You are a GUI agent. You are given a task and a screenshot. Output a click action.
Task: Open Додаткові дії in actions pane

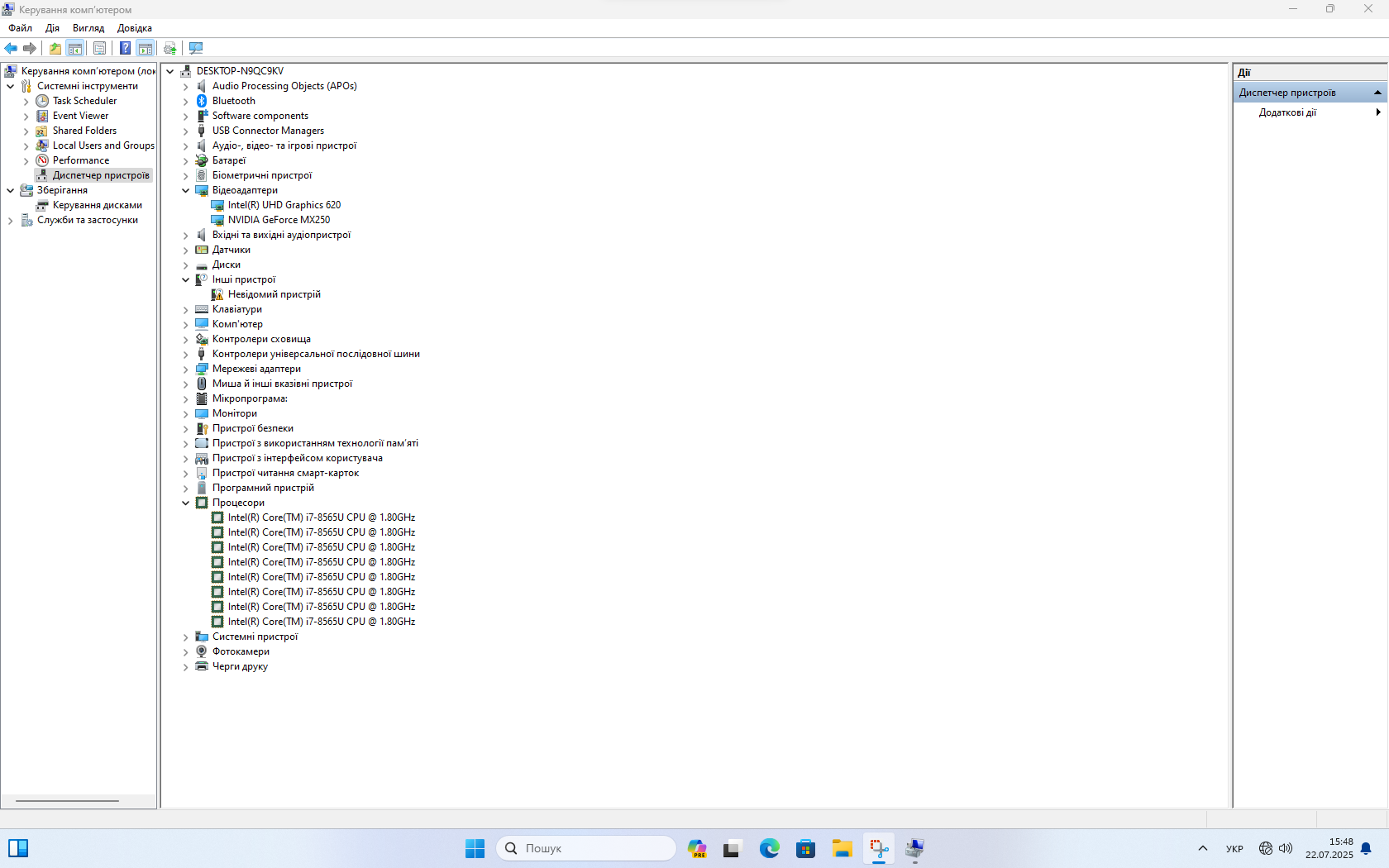1287,112
